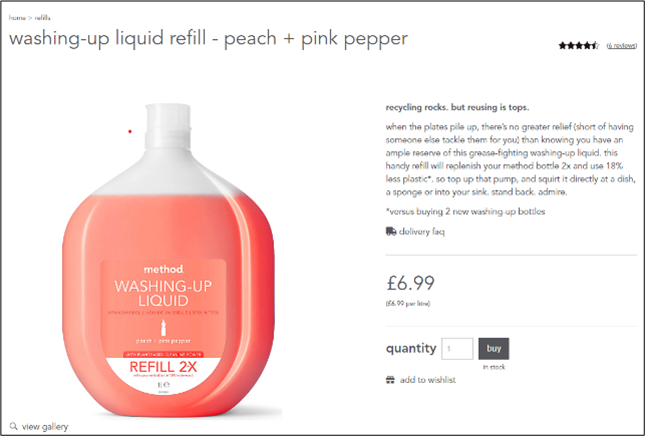This screenshot has width=645, height=436.
Task: Click the REFILL 2X label on bottle
Action: [x=163, y=366]
